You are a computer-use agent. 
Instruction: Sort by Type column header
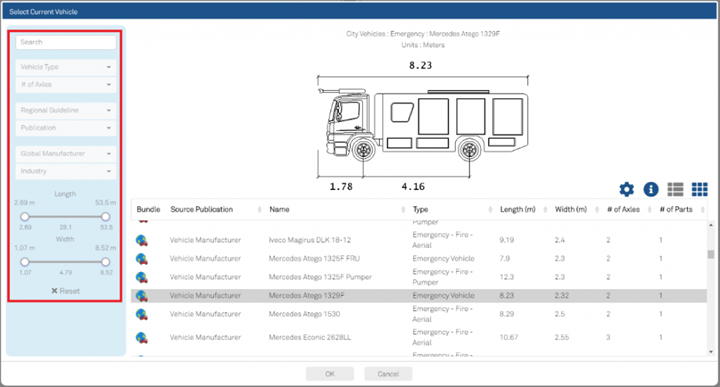click(420, 209)
